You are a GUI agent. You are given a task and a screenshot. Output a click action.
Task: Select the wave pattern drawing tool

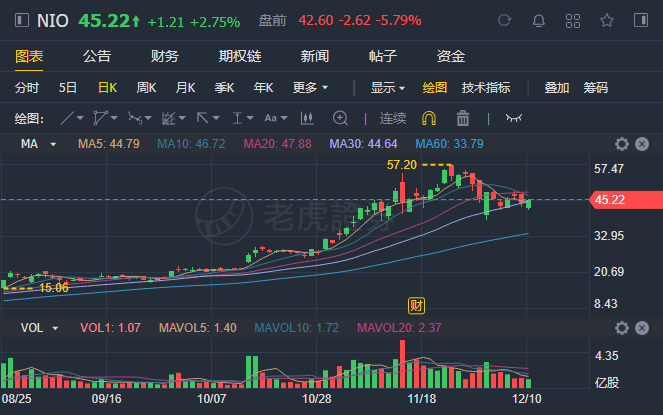(135, 118)
